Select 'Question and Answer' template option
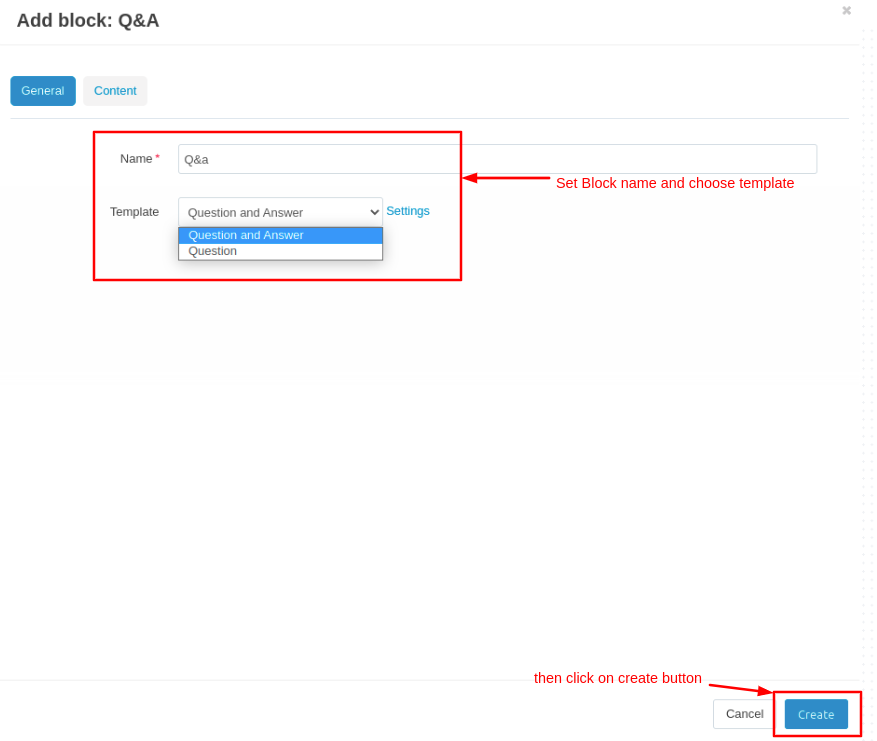 280,235
